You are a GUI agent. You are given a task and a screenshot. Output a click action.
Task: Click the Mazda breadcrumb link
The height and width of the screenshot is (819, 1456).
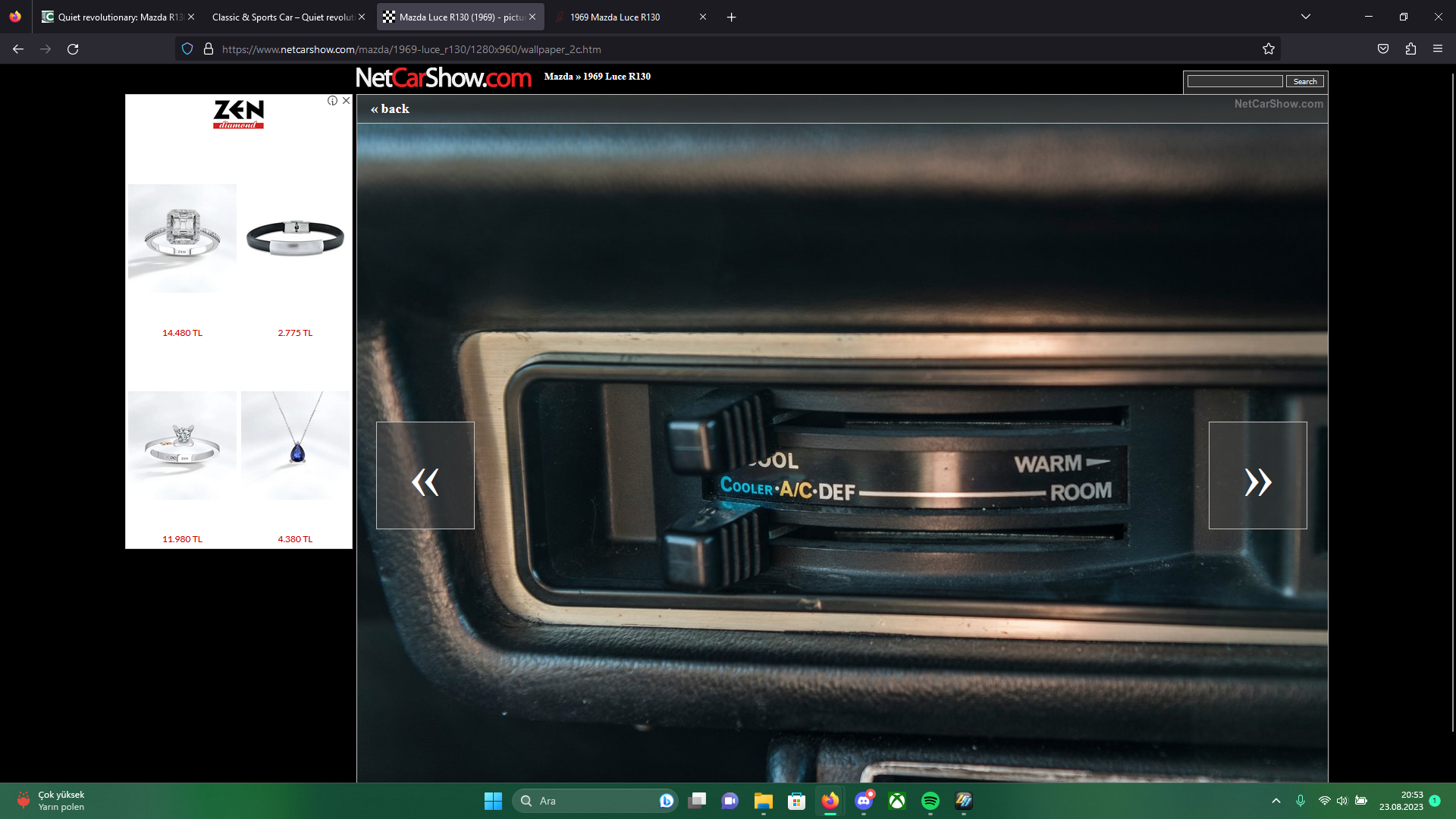(x=558, y=77)
